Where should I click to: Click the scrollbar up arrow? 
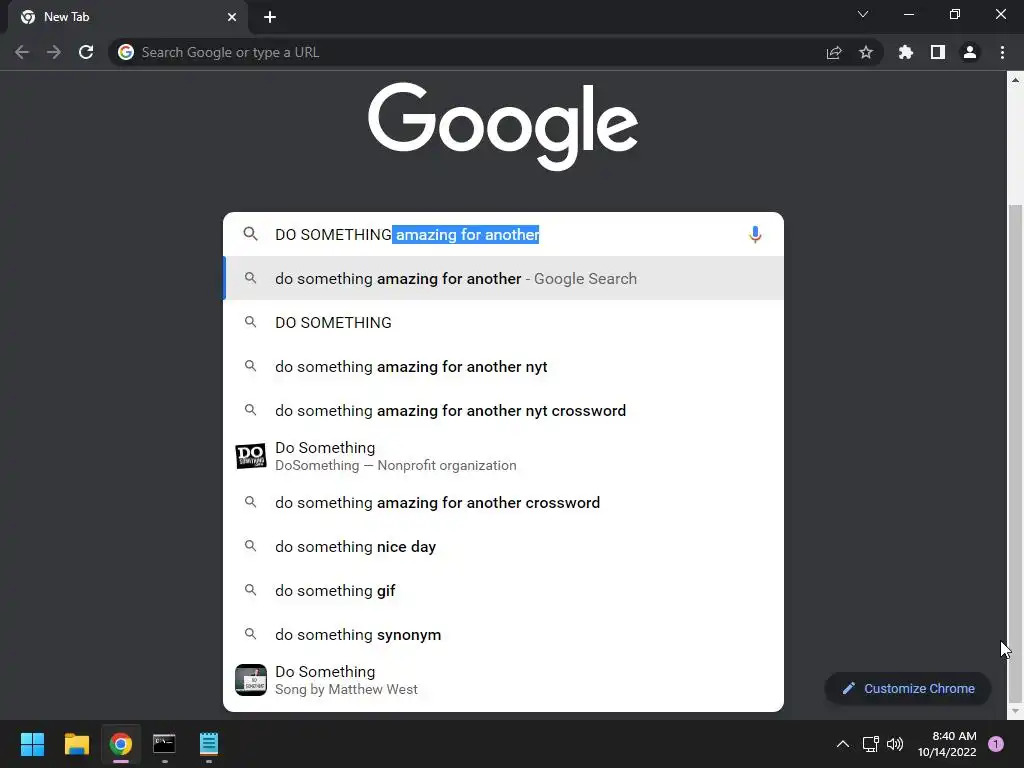pos(1015,80)
